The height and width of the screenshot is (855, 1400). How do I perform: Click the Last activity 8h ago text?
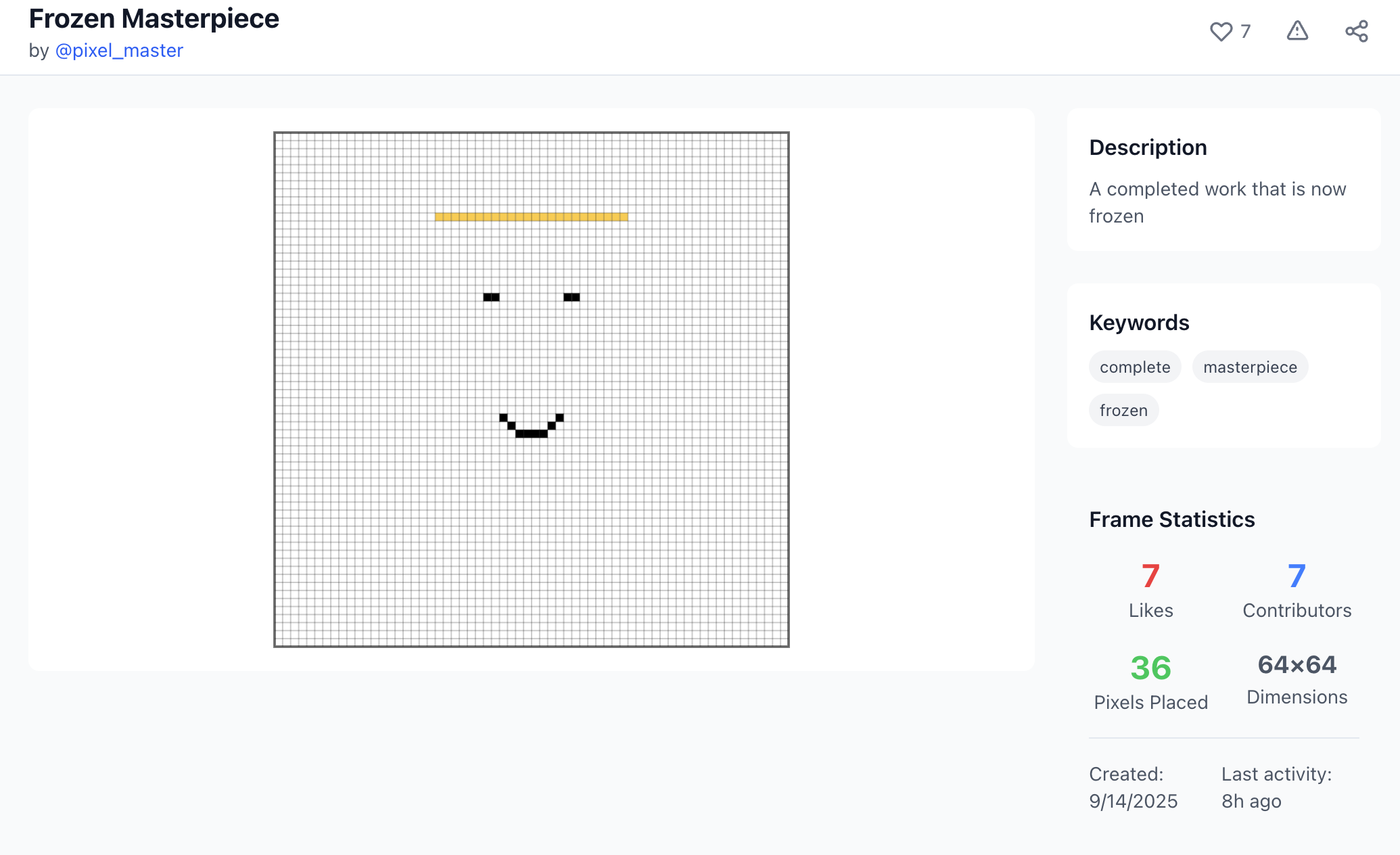click(1251, 802)
